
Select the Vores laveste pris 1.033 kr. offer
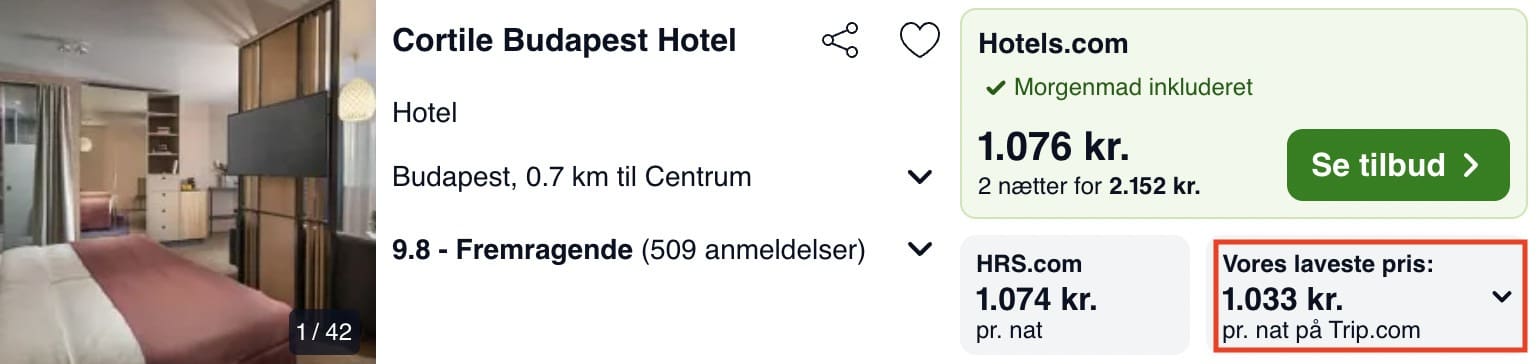click(x=1370, y=296)
